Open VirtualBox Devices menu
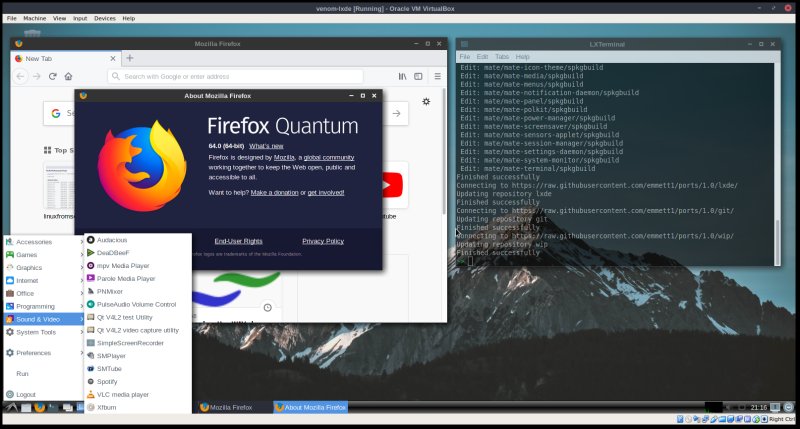This screenshot has width=800, height=429. click(105, 18)
